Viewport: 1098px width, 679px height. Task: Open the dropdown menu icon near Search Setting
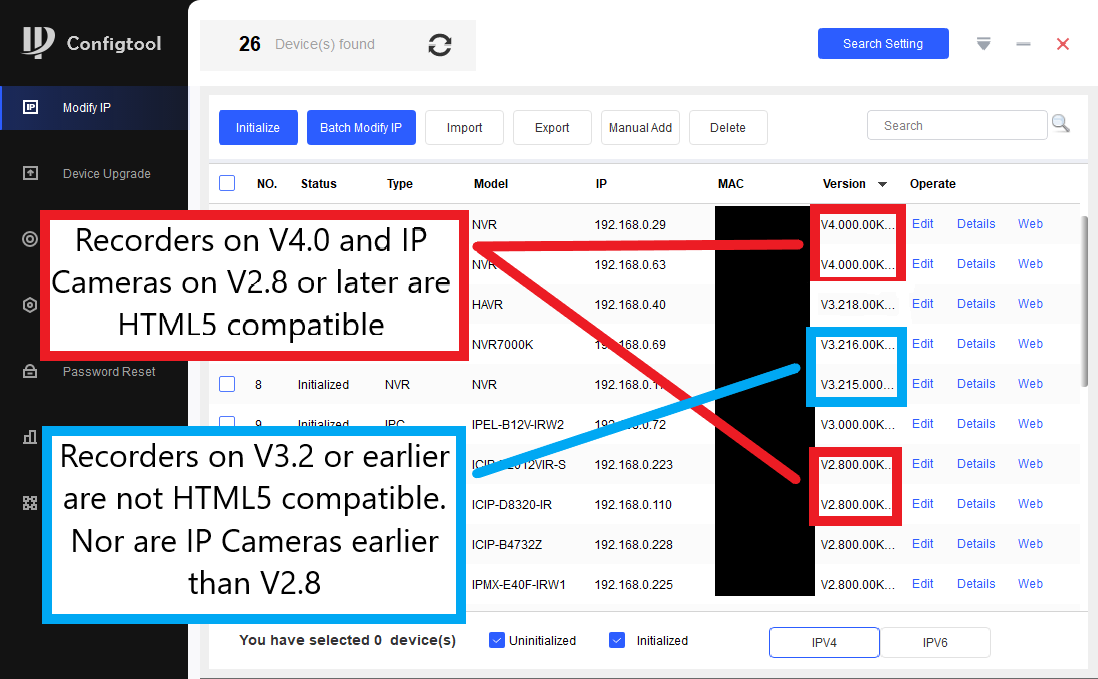click(983, 44)
